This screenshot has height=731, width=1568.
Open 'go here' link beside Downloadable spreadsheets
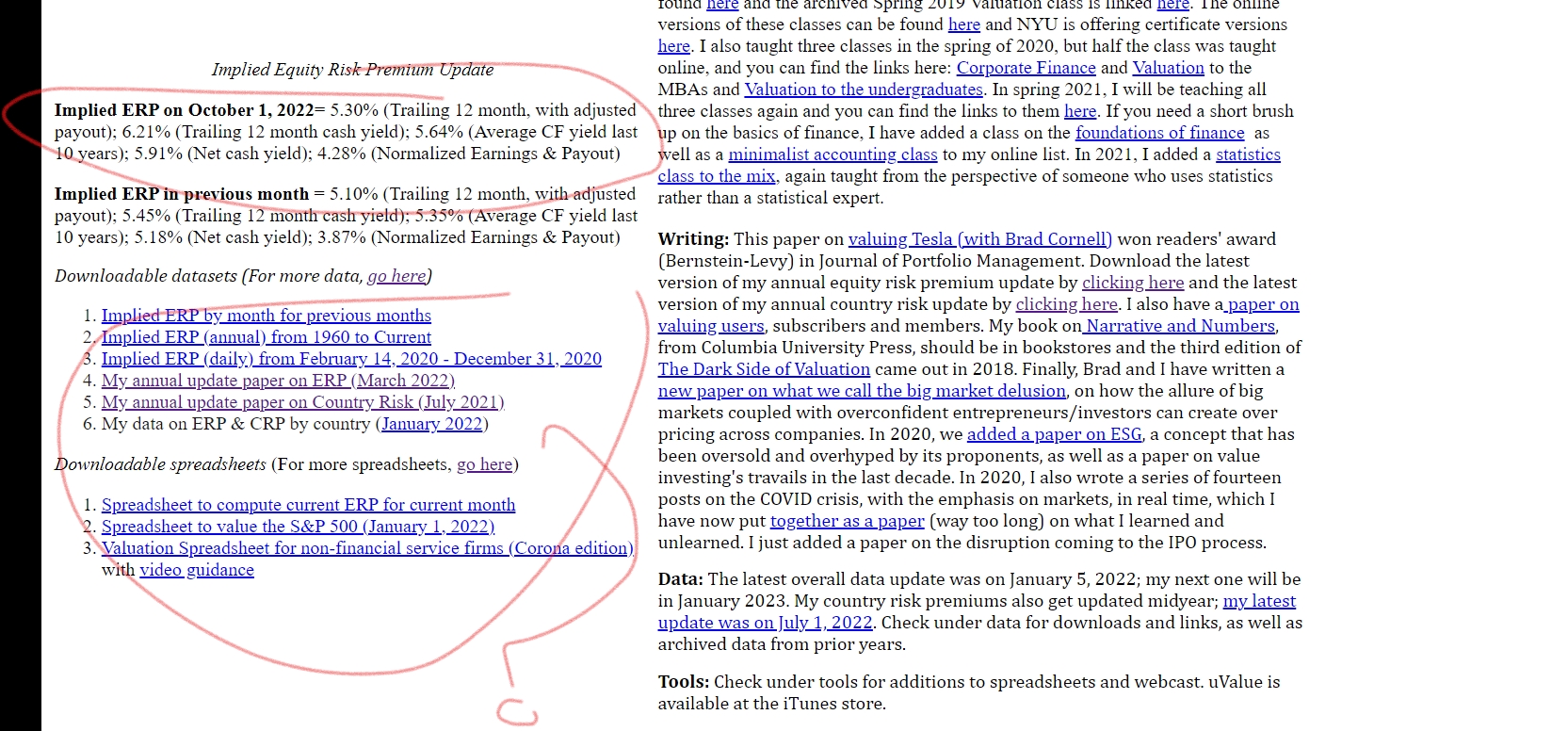(x=485, y=464)
